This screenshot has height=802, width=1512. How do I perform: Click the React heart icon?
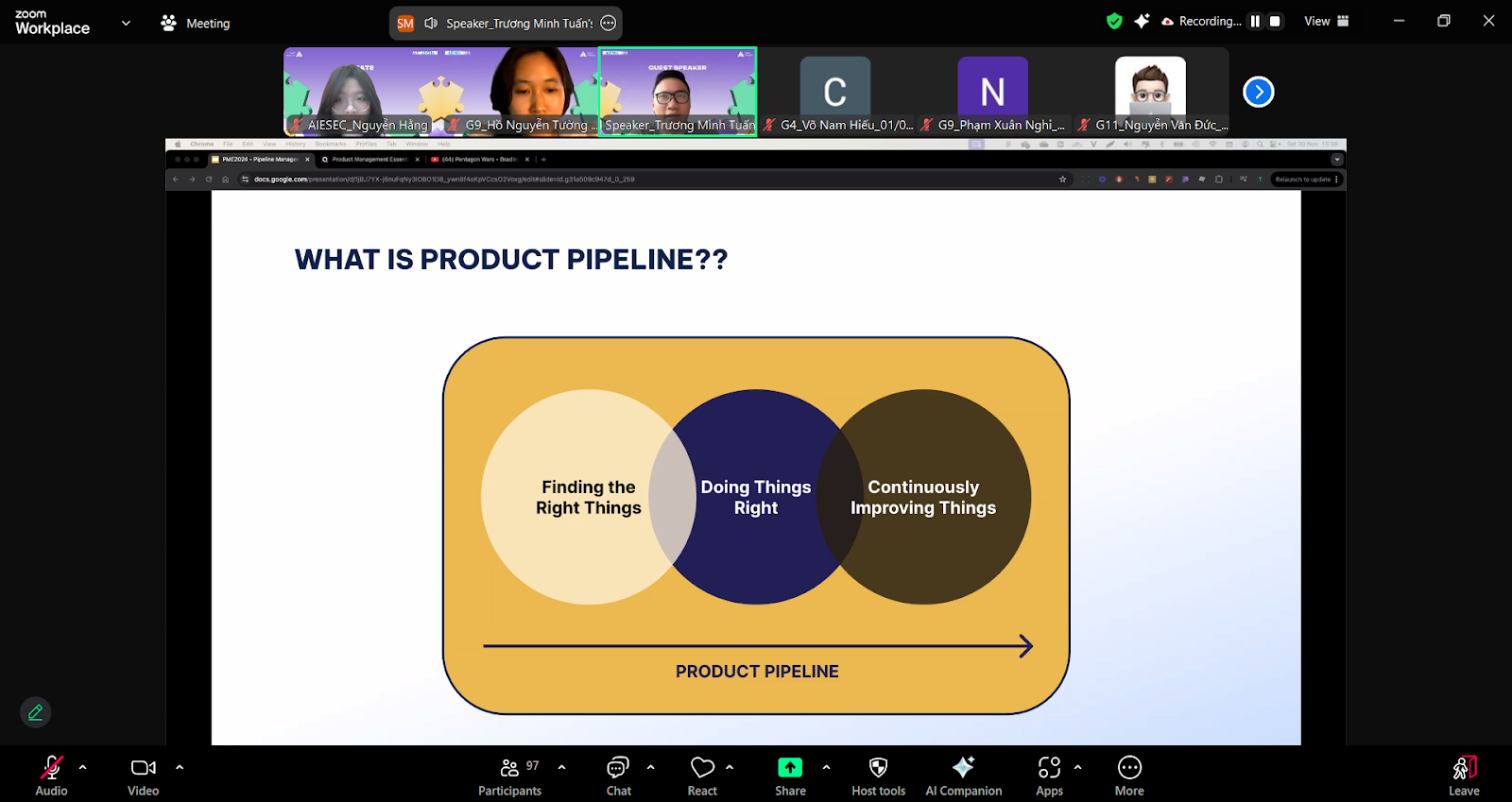click(702, 776)
